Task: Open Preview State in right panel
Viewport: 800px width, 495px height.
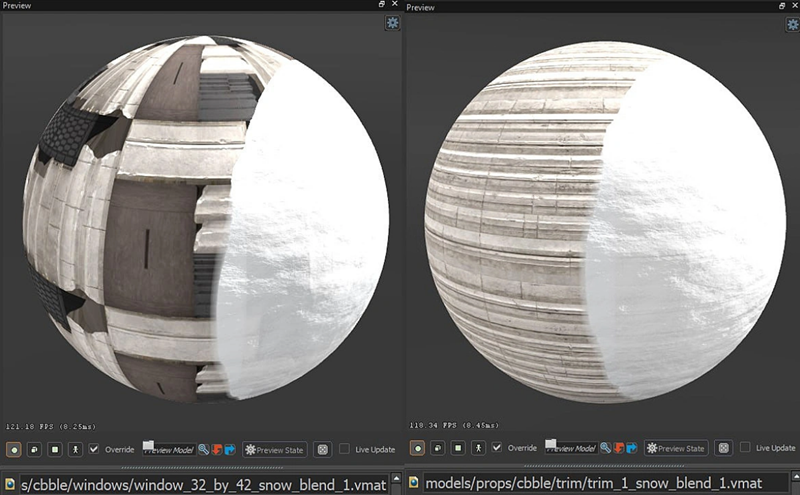Action: pyautogui.click(x=675, y=449)
